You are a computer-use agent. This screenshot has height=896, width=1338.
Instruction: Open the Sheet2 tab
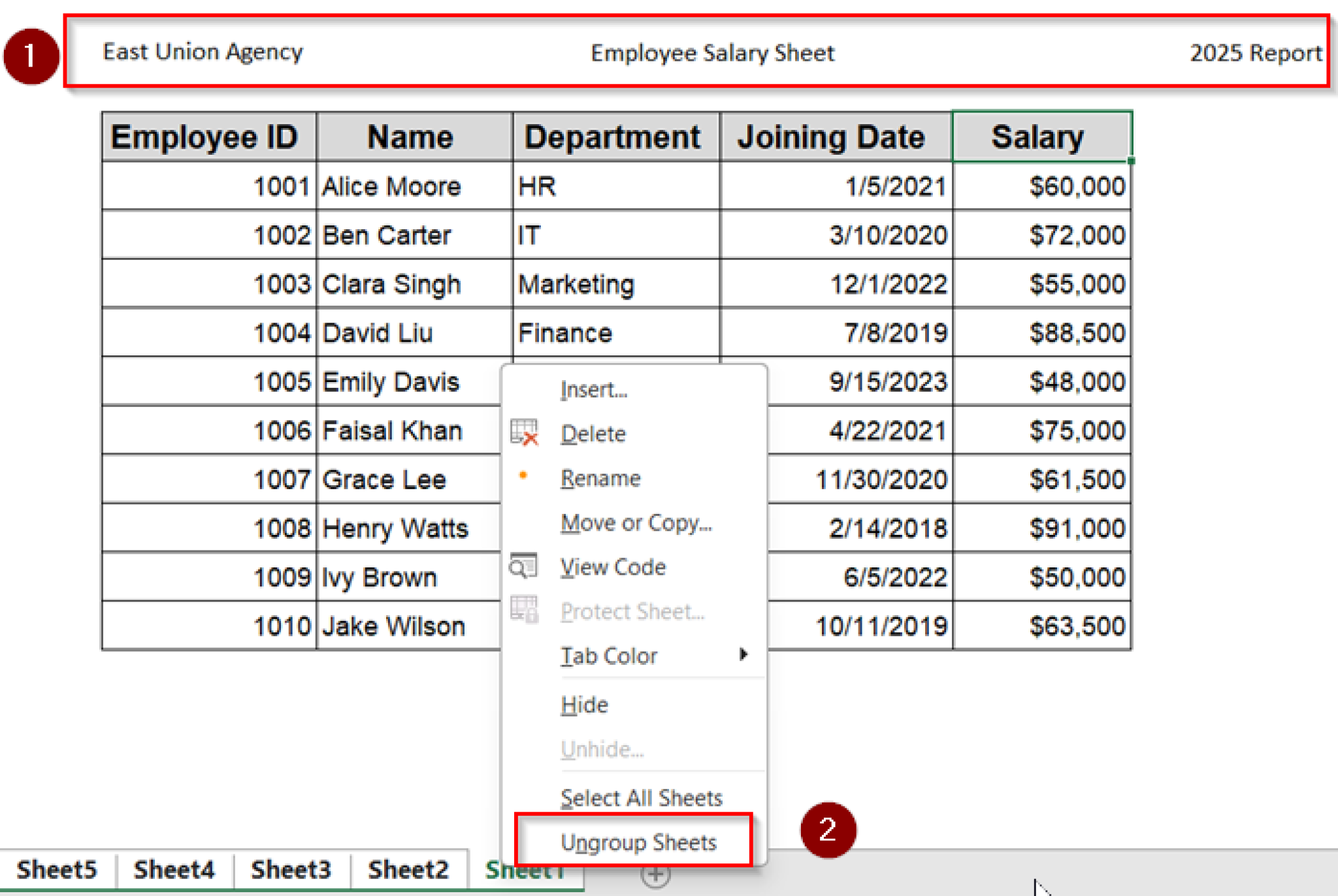coord(408,869)
